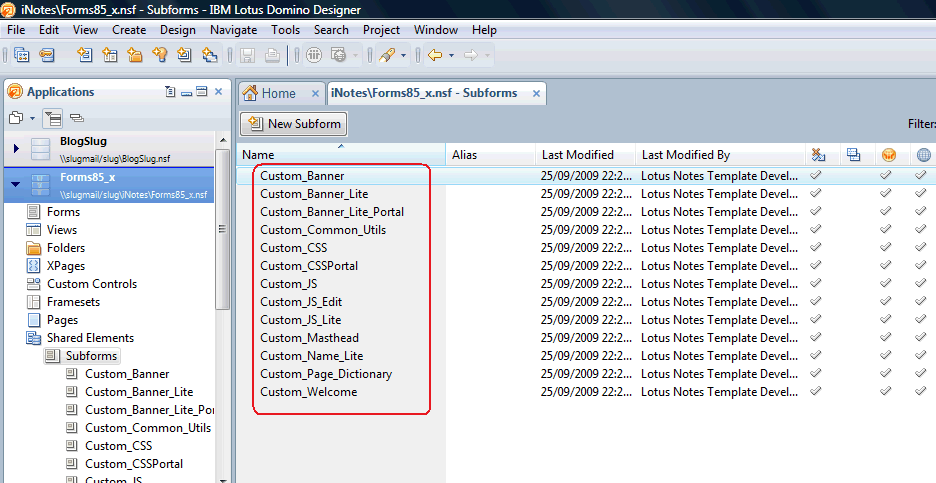936x483 pixels.
Task: Open the forward history dropdown arrow
Action: 487,56
